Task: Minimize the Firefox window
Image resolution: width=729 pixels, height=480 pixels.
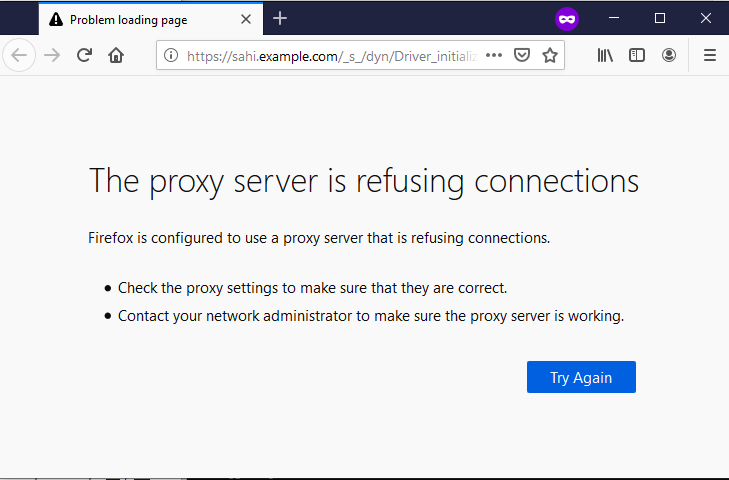Action: (615, 18)
